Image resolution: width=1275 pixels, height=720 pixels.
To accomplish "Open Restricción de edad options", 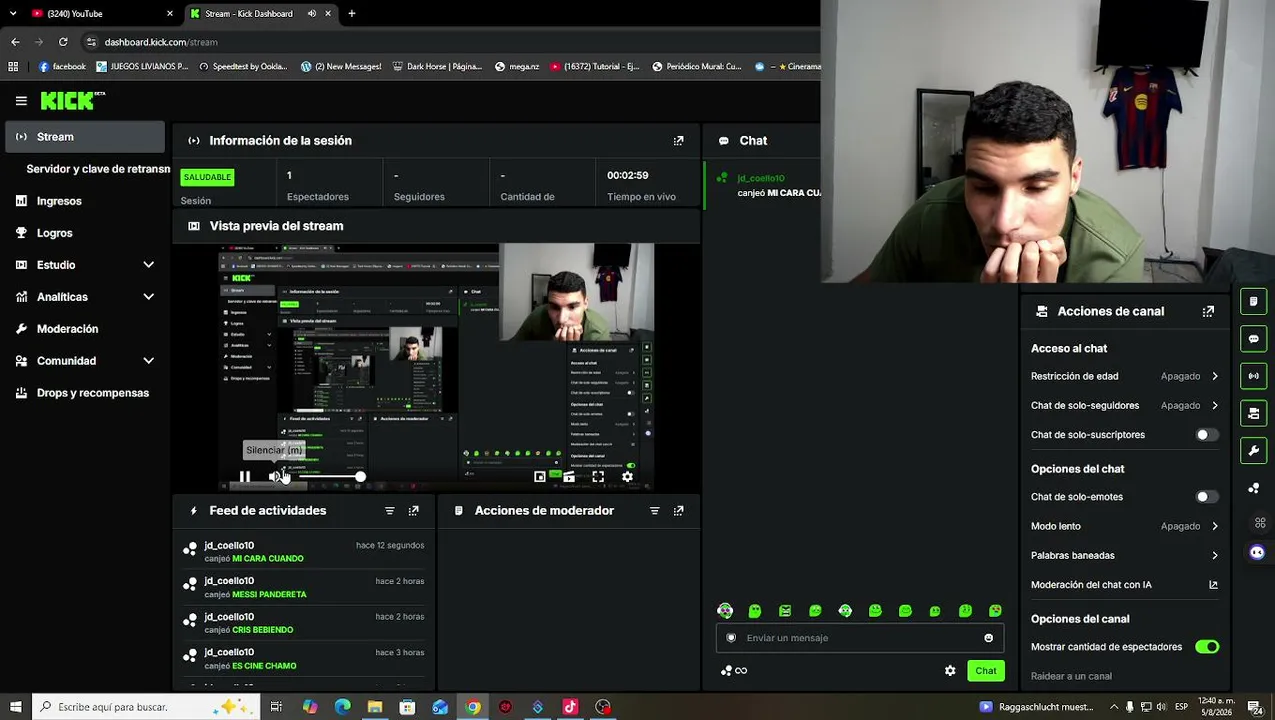I will pos(1125,376).
